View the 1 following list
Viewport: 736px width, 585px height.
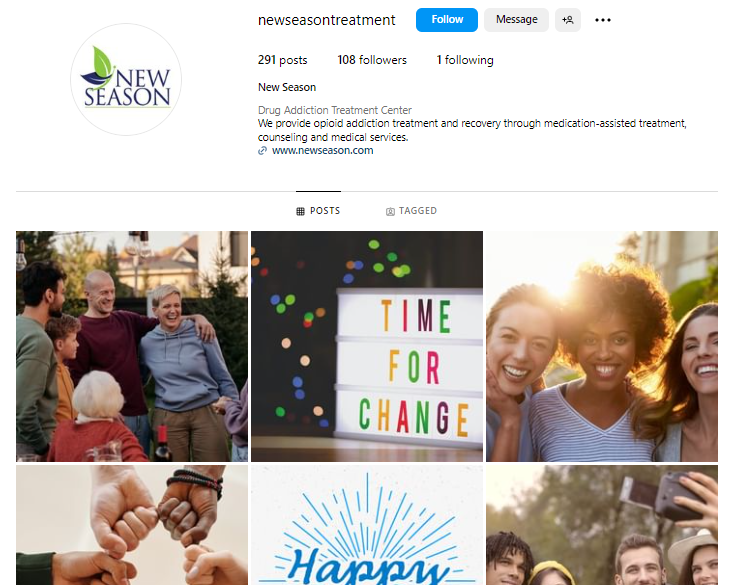tap(465, 60)
